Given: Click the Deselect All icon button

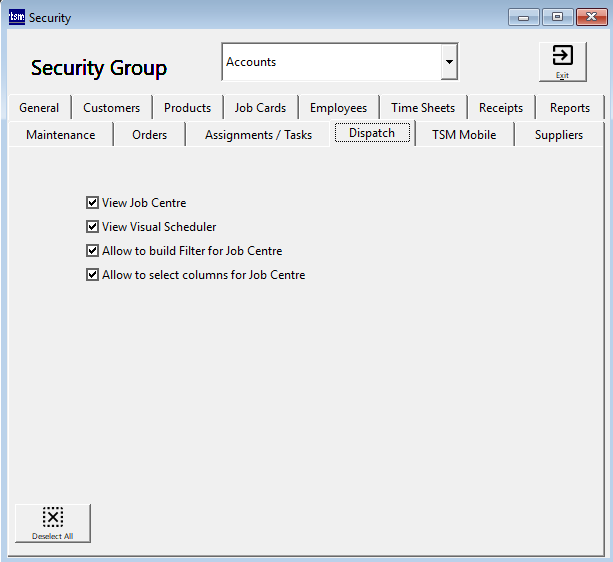Looking at the screenshot, I should click(53, 522).
